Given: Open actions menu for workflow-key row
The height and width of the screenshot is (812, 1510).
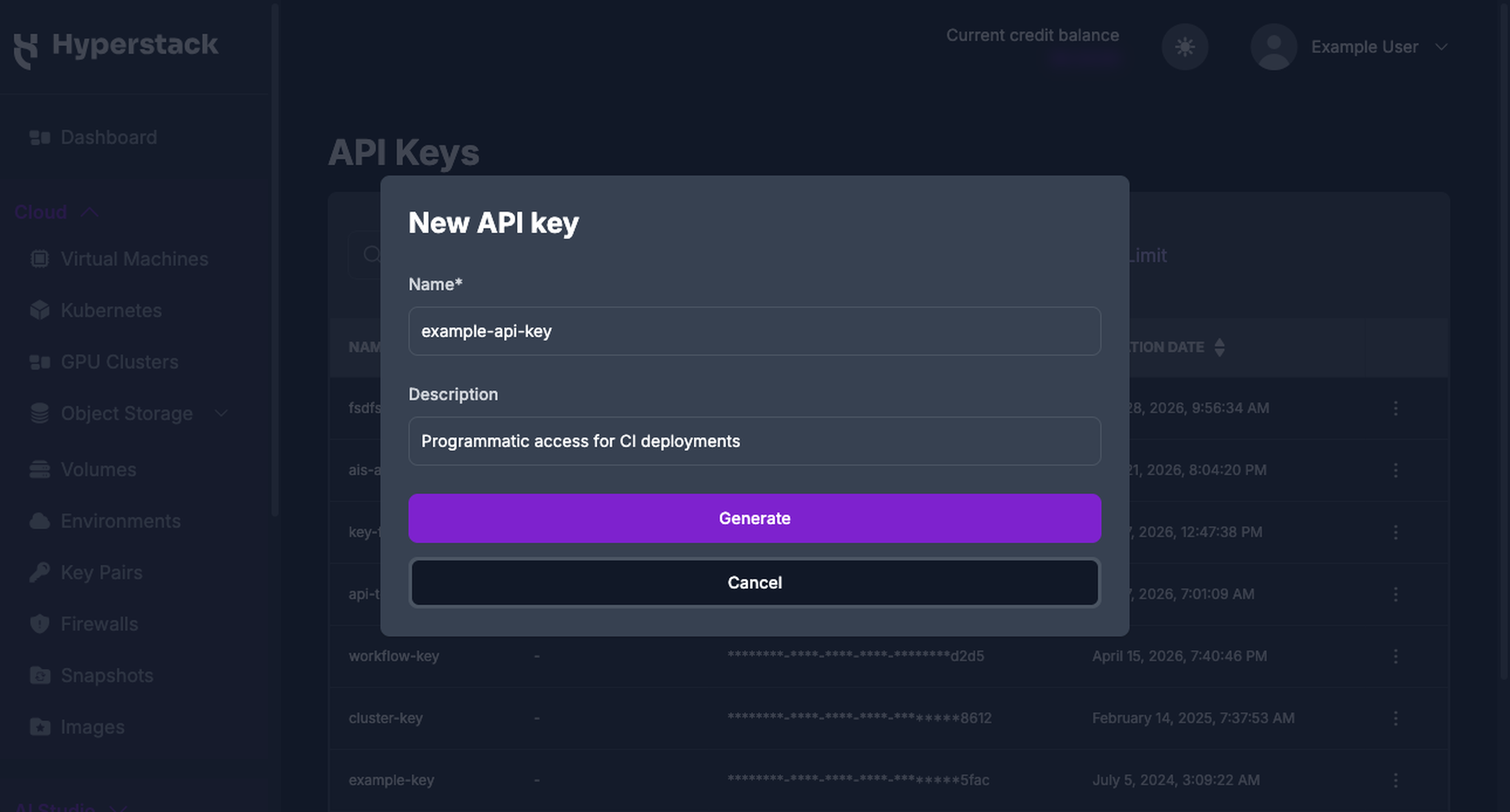Looking at the screenshot, I should coord(1396,656).
